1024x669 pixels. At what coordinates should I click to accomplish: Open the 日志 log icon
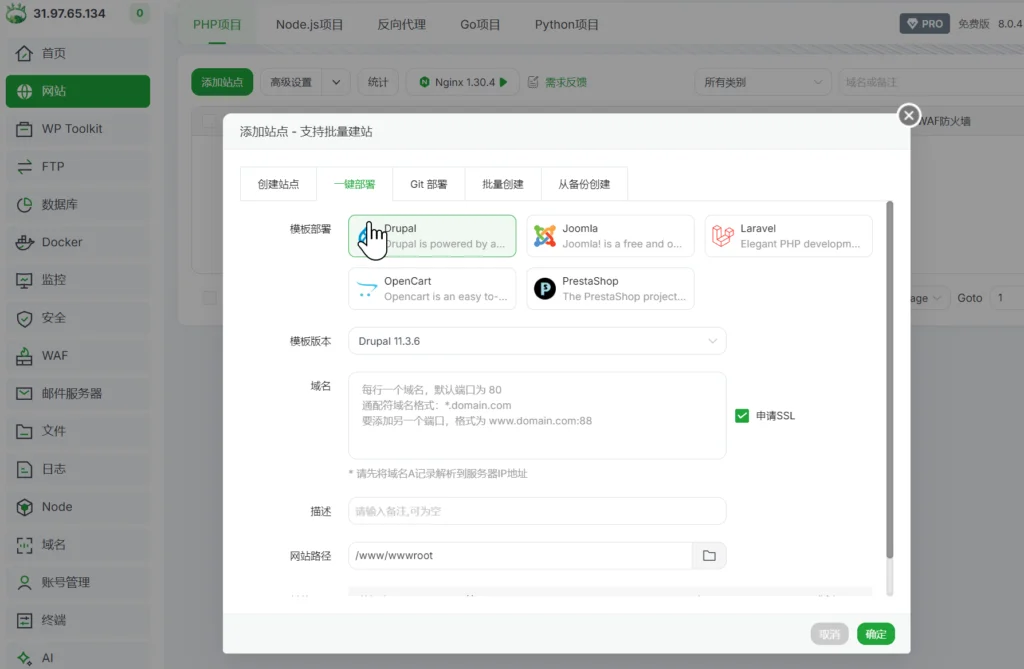(x=24, y=469)
